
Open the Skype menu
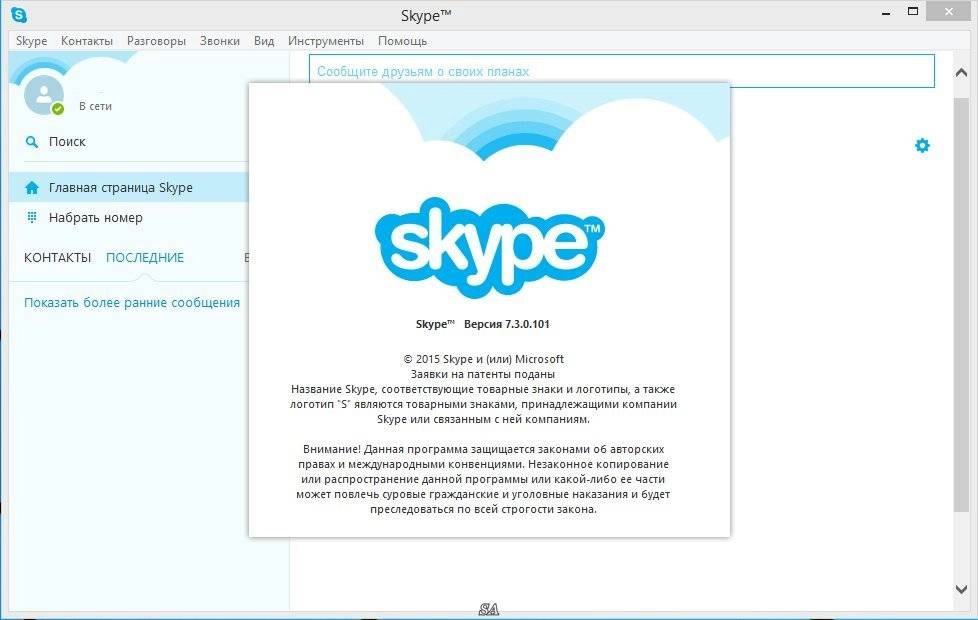click(x=31, y=41)
